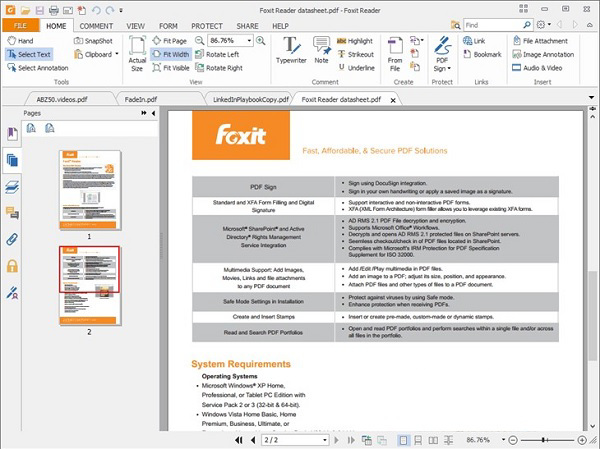Open the SHARE ribbon tab
Screen dimensions: 600x449
[x=247, y=26]
